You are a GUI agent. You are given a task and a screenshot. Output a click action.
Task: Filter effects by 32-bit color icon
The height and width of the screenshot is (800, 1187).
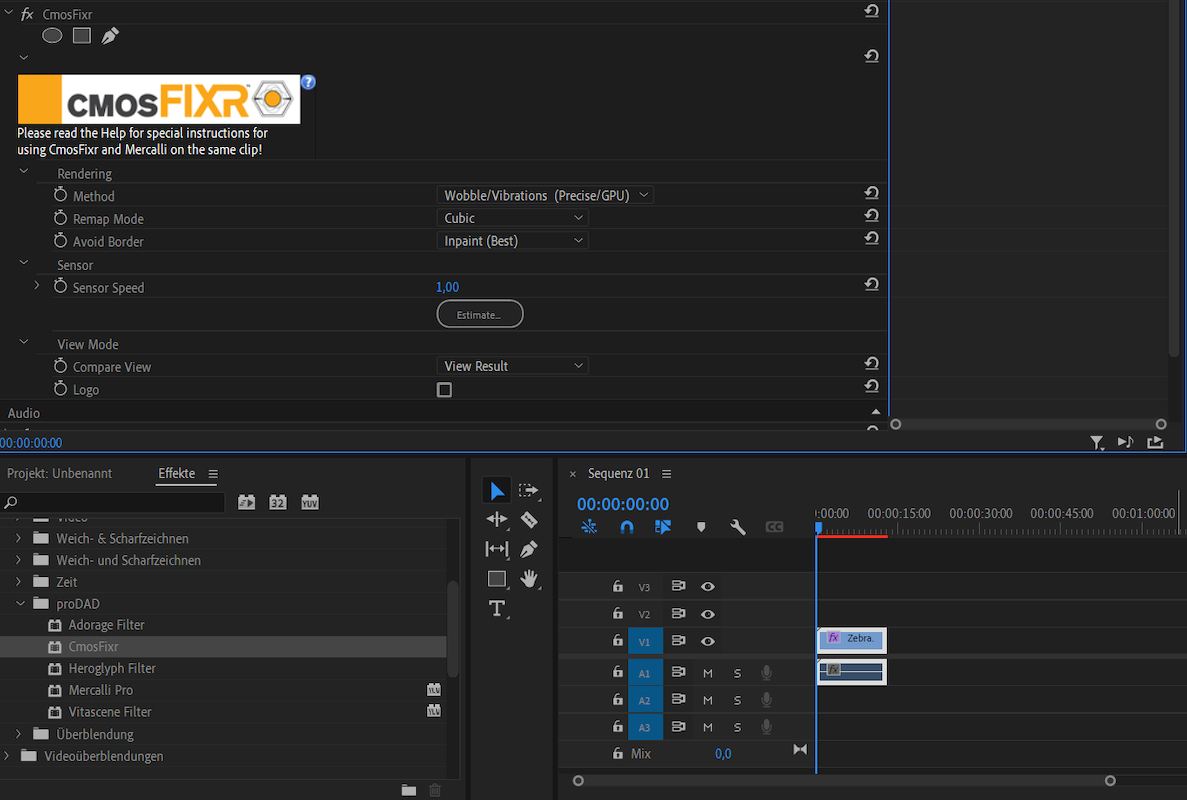pyautogui.click(x=278, y=502)
